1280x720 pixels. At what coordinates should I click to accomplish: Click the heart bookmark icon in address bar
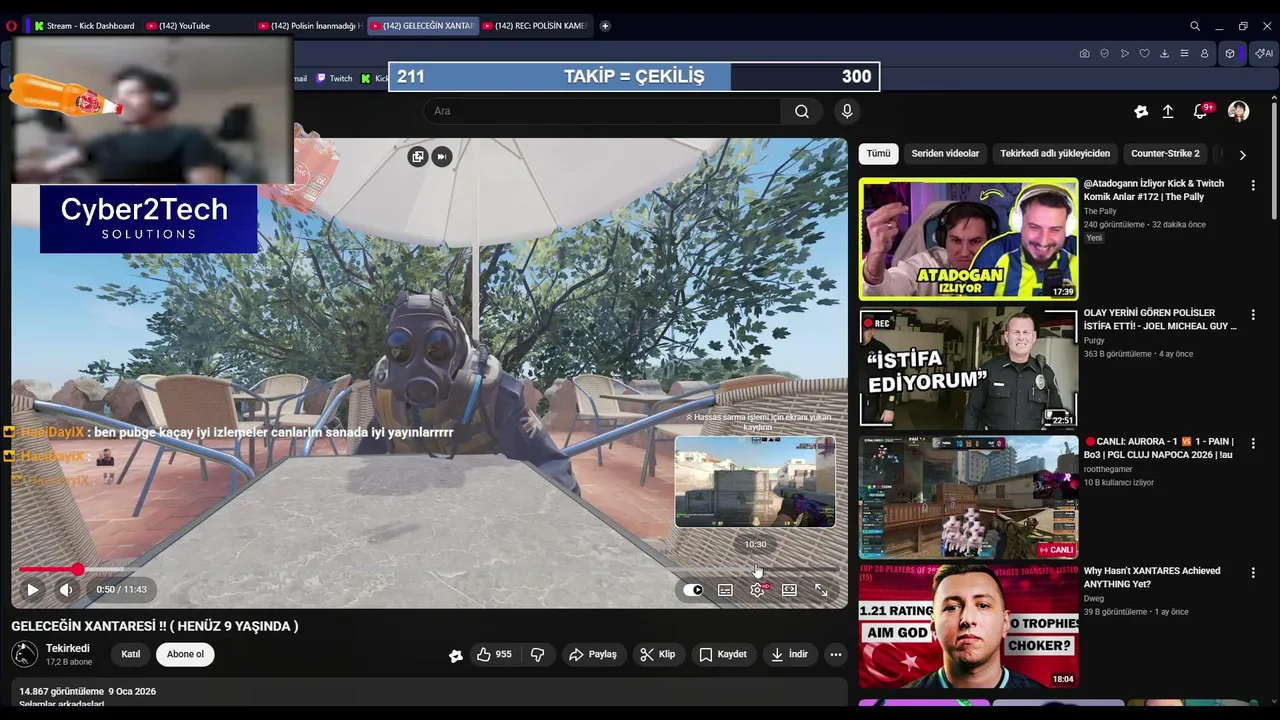[1144, 54]
